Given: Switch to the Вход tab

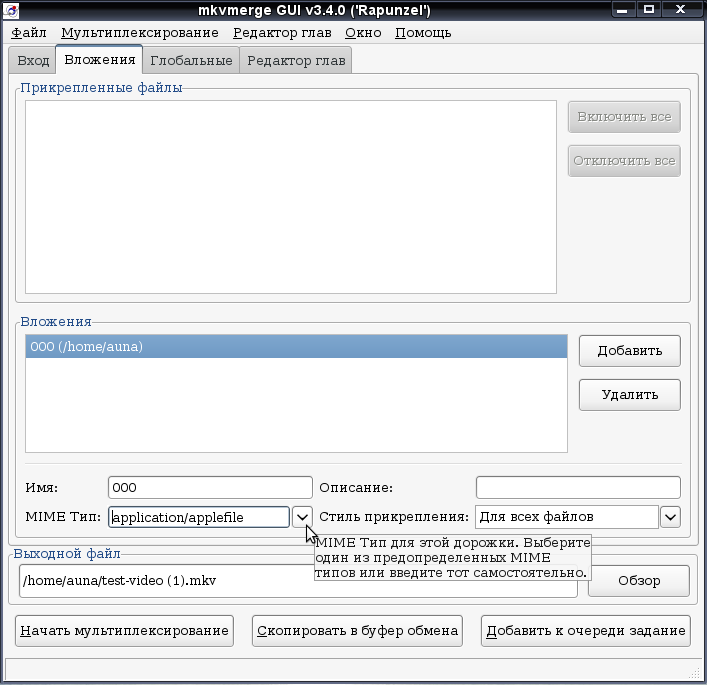Looking at the screenshot, I should pos(32,60).
